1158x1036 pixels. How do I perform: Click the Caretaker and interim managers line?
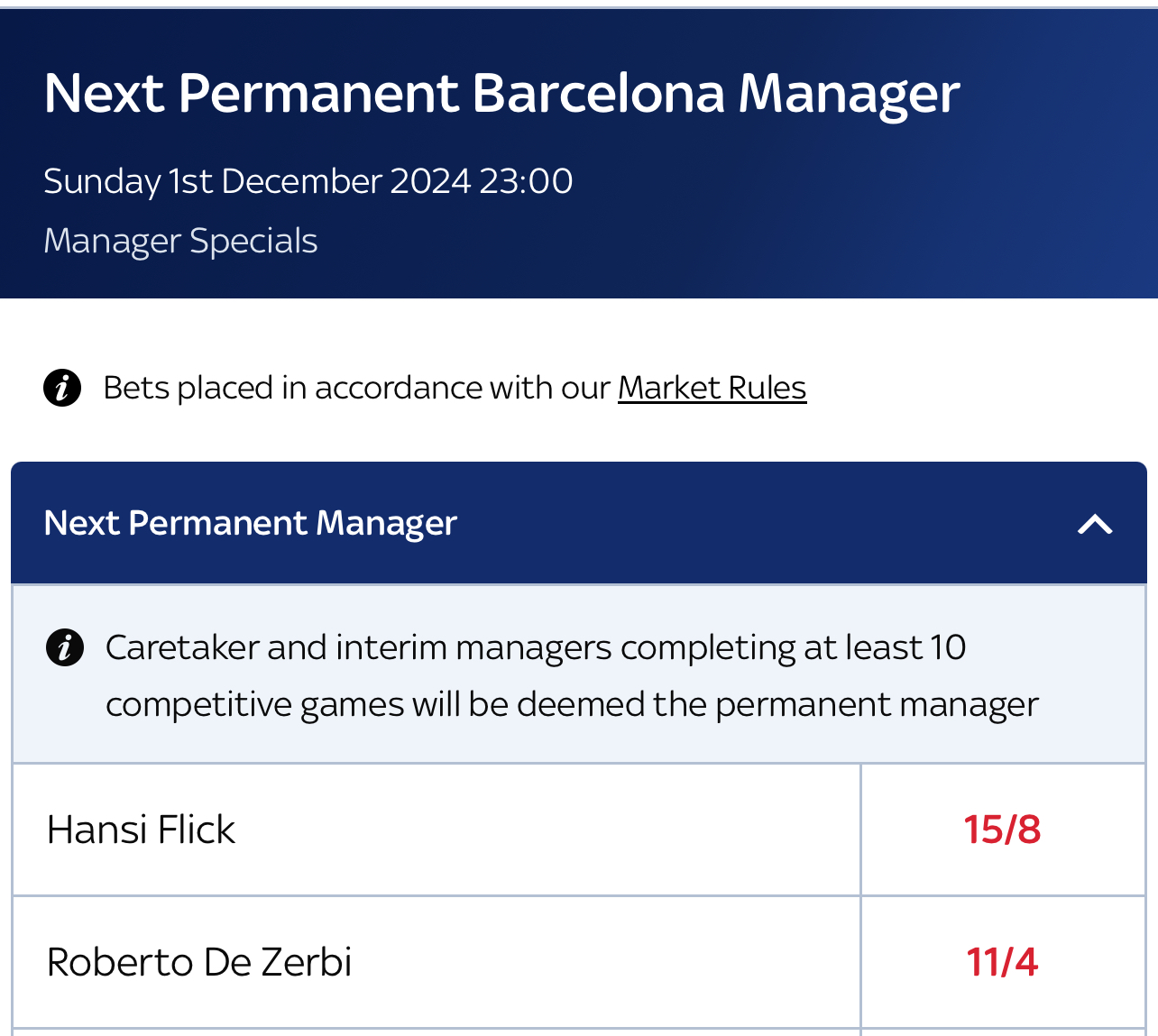coord(536,647)
